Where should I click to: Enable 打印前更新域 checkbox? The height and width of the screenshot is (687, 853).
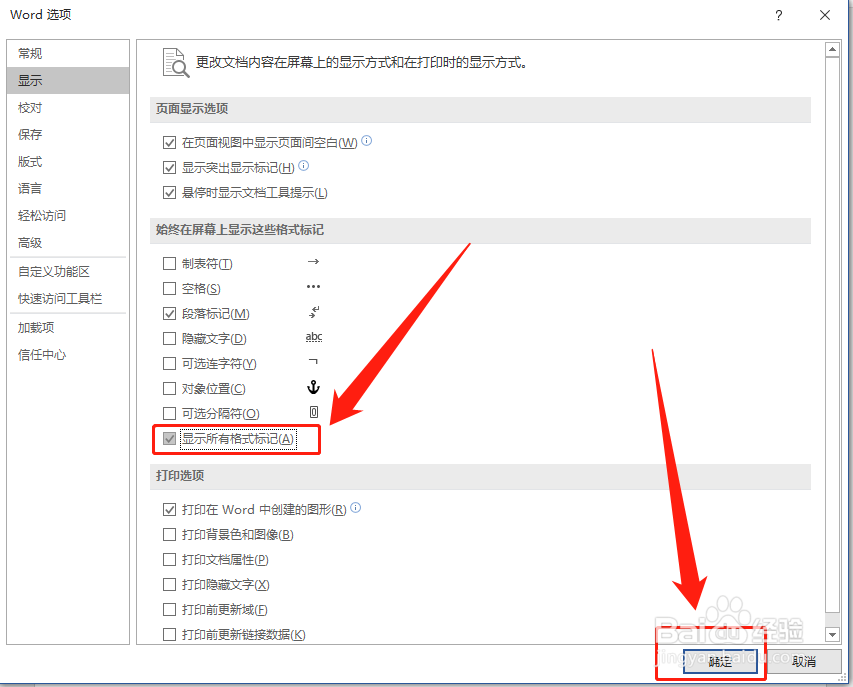pos(169,610)
